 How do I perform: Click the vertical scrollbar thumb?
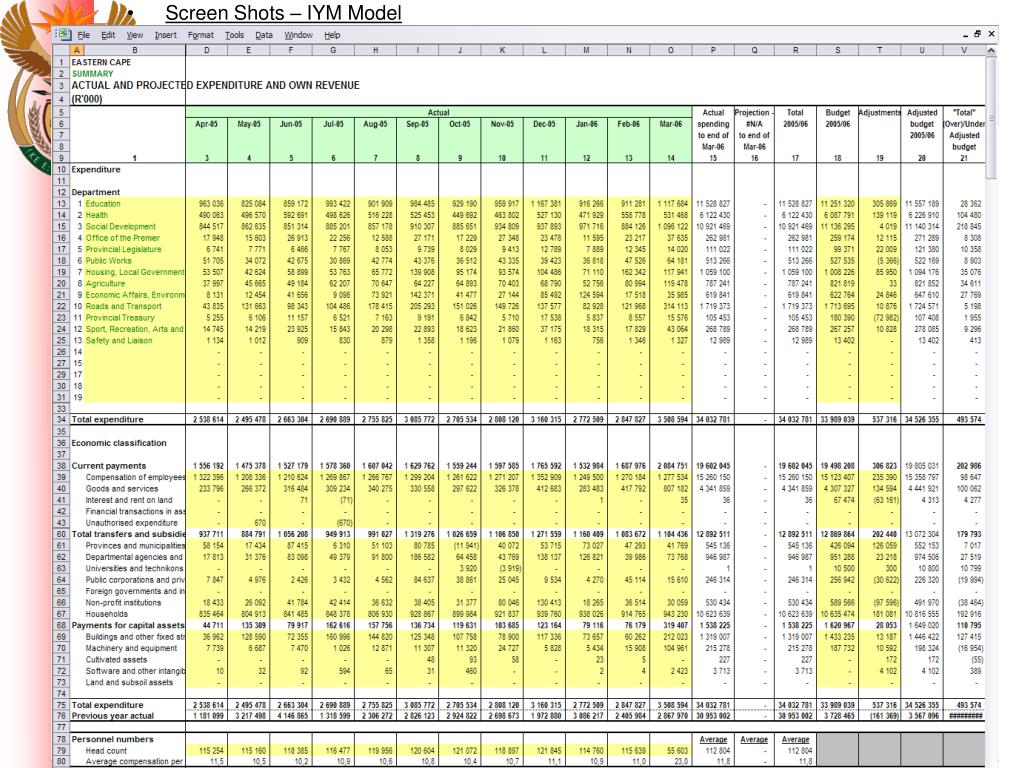(x=991, y=118)
